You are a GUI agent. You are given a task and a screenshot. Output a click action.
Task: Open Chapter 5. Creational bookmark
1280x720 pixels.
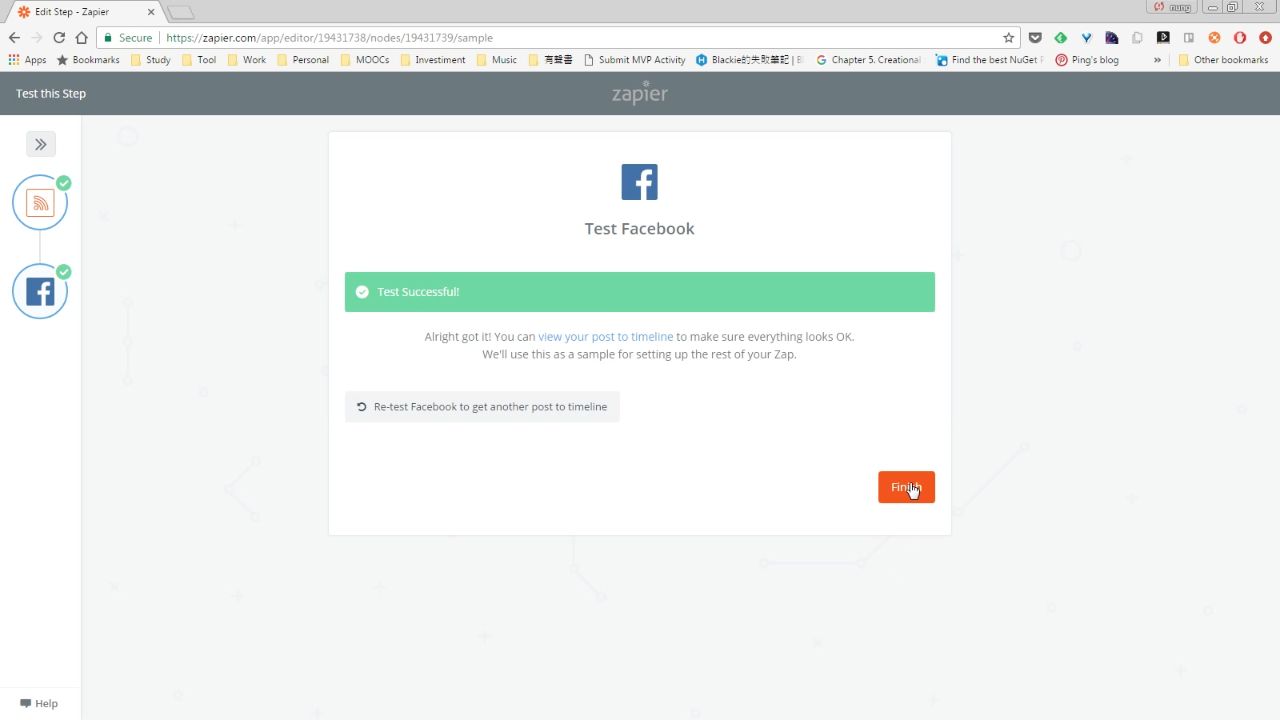868,60
